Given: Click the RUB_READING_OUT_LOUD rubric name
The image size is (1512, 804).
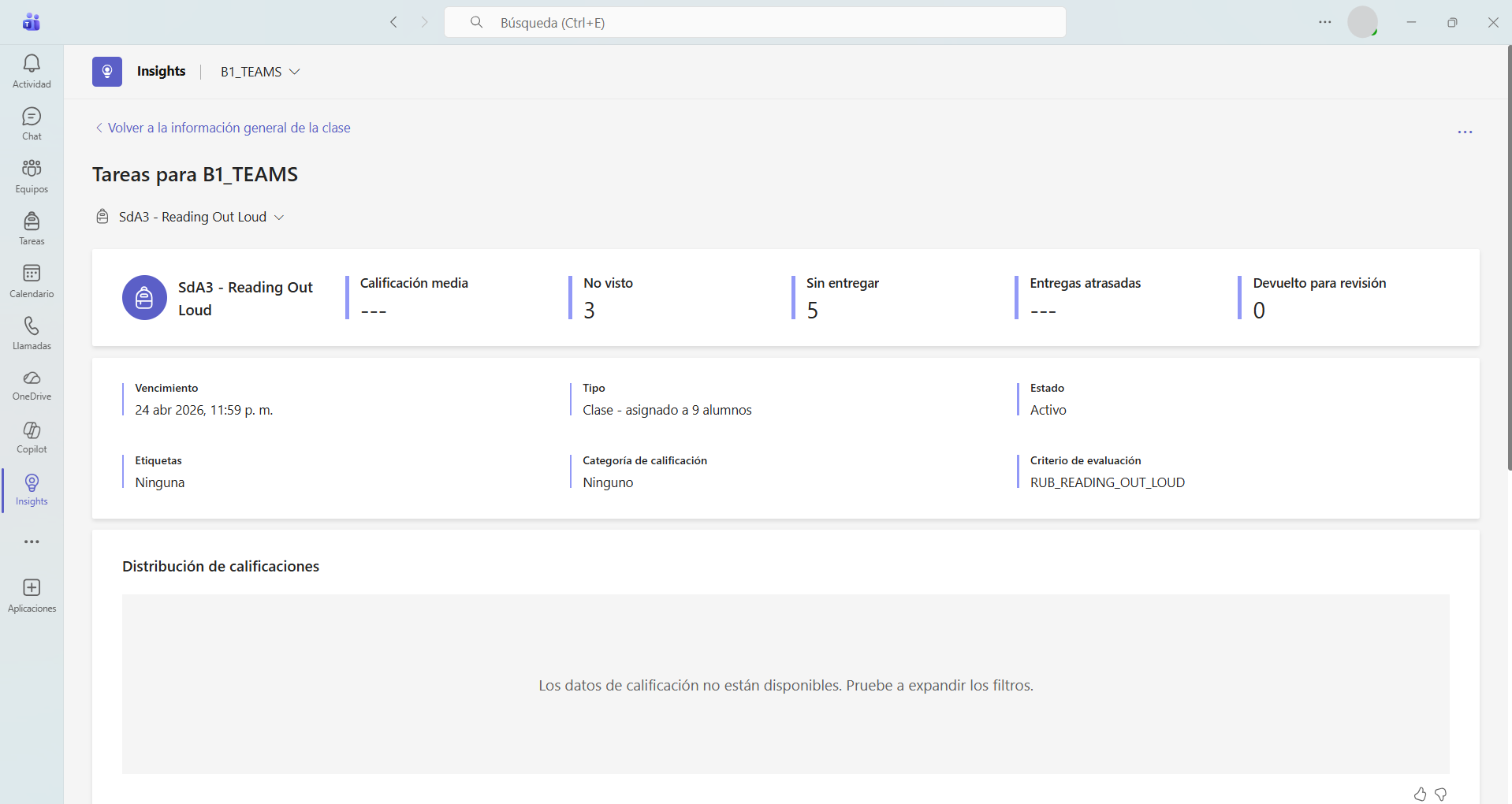Looking at the screenshot, I should point(1107,482).
